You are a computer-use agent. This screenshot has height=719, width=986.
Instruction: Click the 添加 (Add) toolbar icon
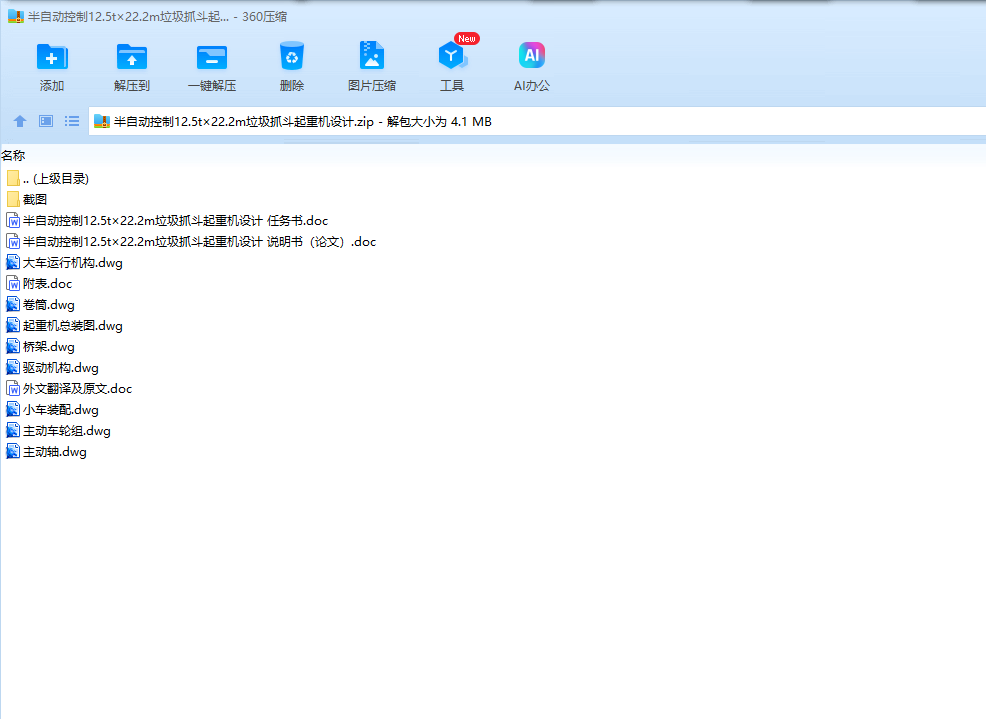(x=52, y=57)
